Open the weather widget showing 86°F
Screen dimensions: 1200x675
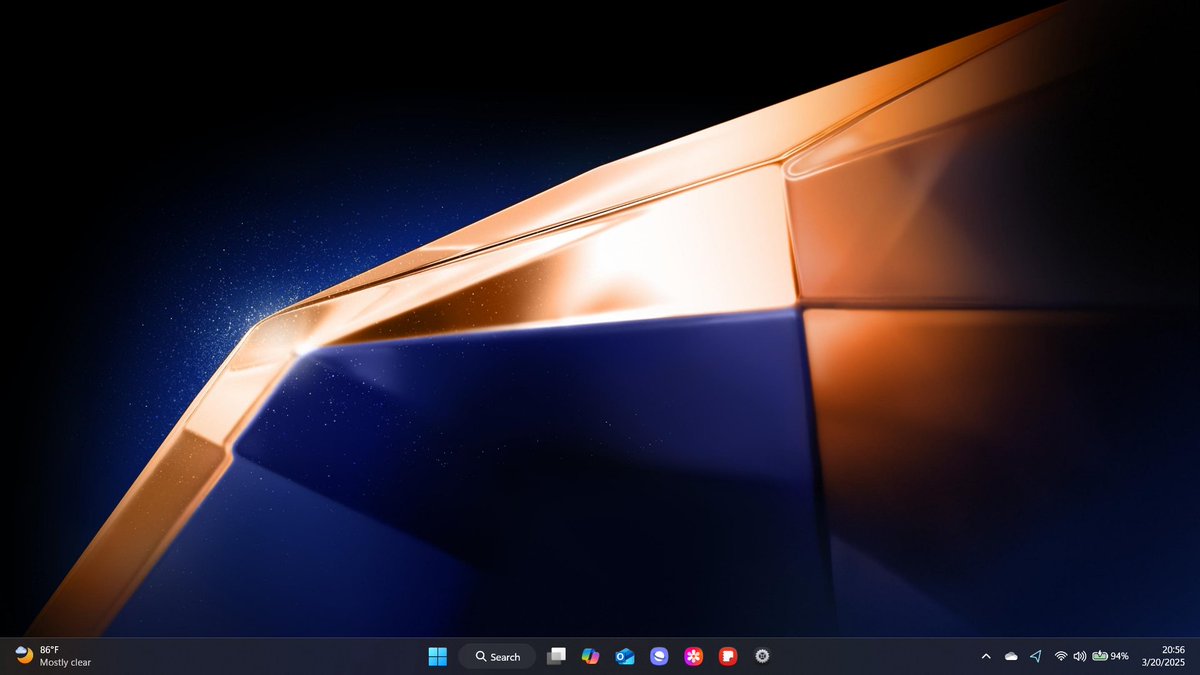54,656
